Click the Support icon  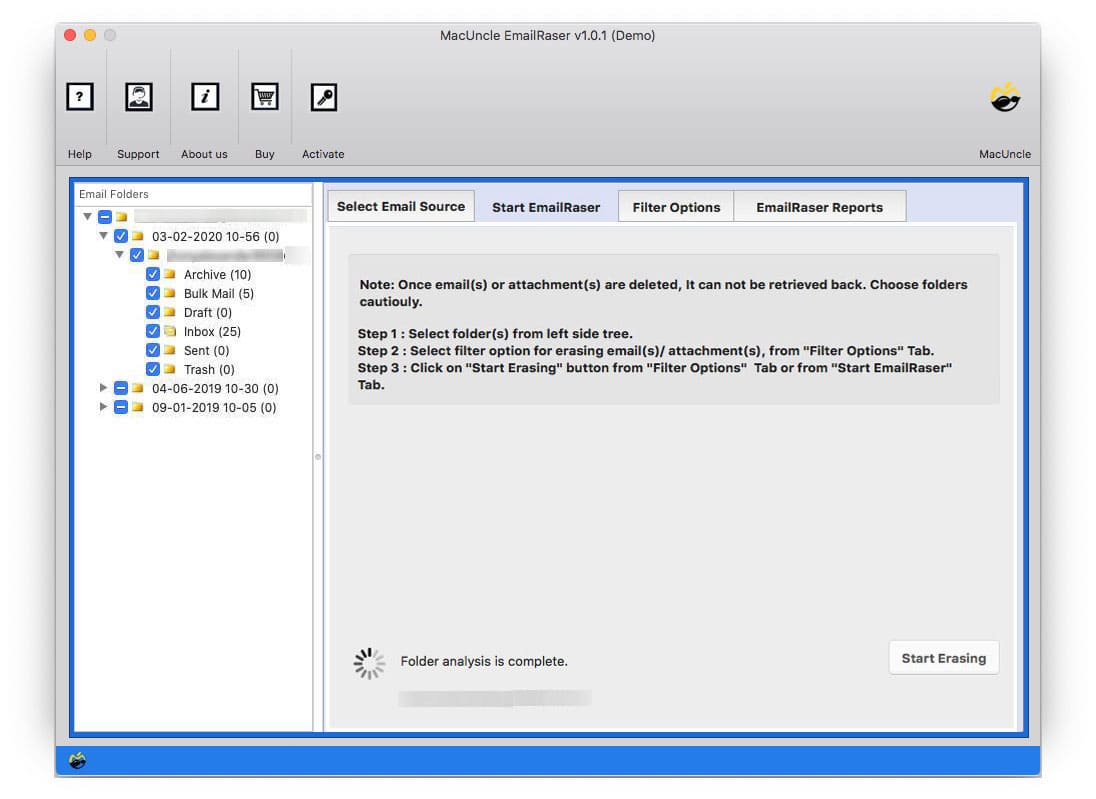(x=138, y=96)
